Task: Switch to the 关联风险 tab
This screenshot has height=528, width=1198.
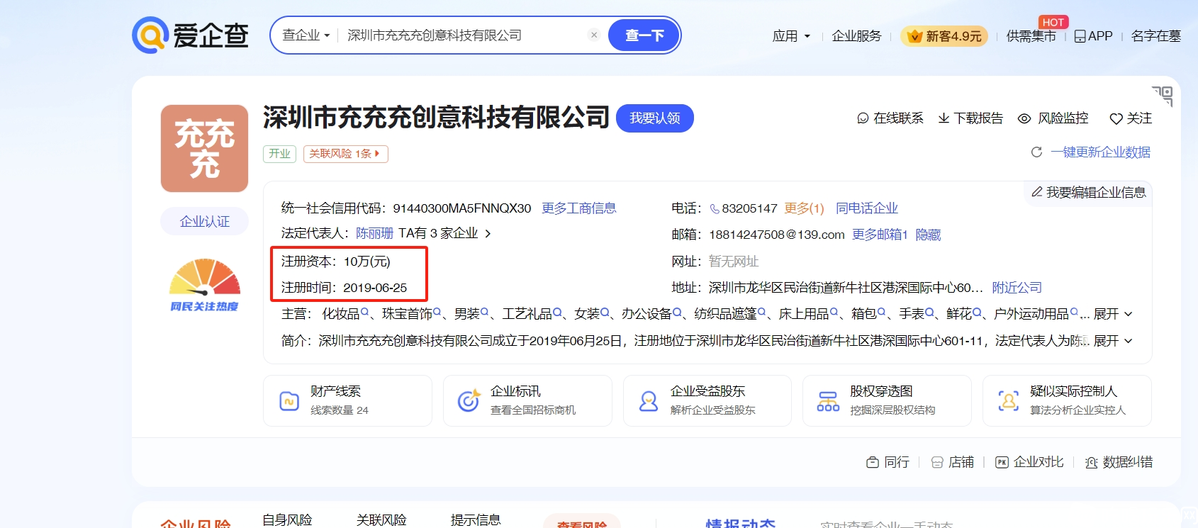Action: pos(381,520)
